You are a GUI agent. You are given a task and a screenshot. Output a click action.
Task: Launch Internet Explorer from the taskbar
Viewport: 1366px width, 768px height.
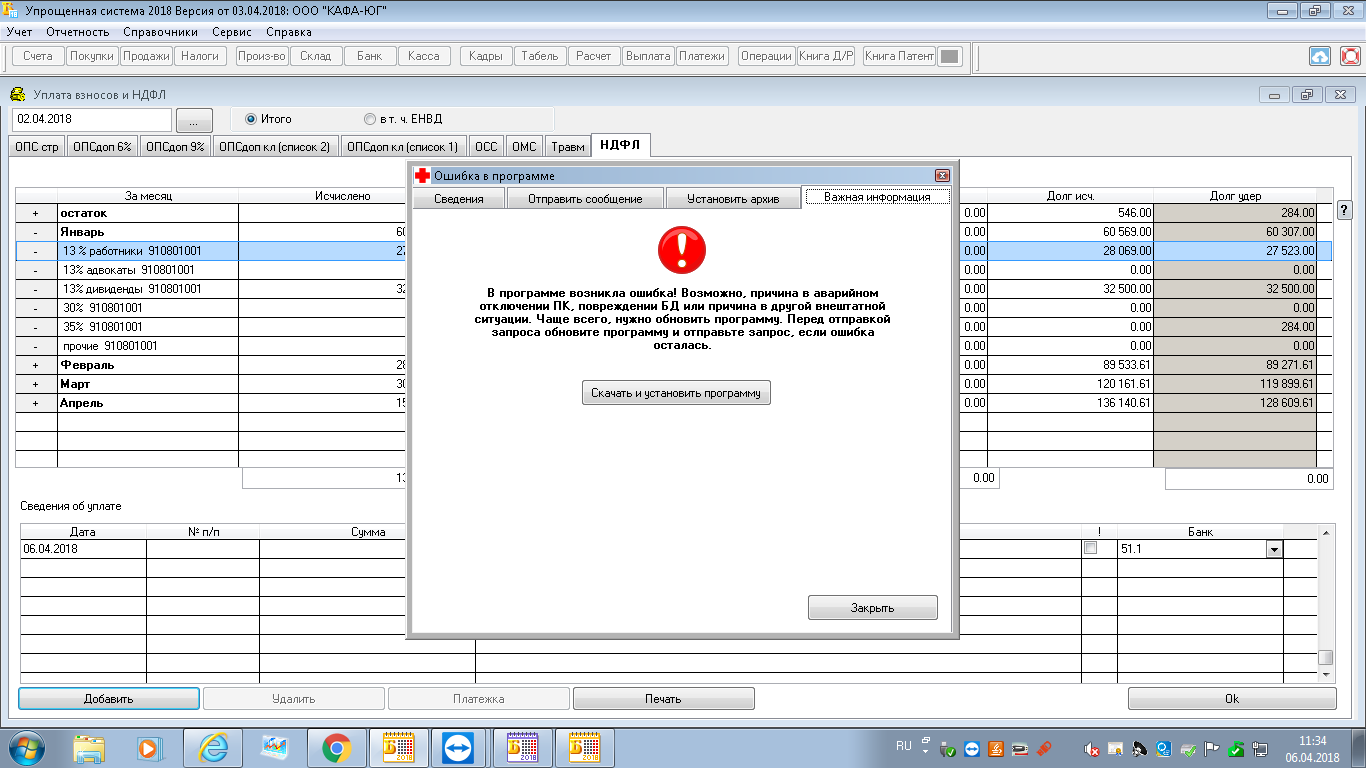click(x=212, y=748)
